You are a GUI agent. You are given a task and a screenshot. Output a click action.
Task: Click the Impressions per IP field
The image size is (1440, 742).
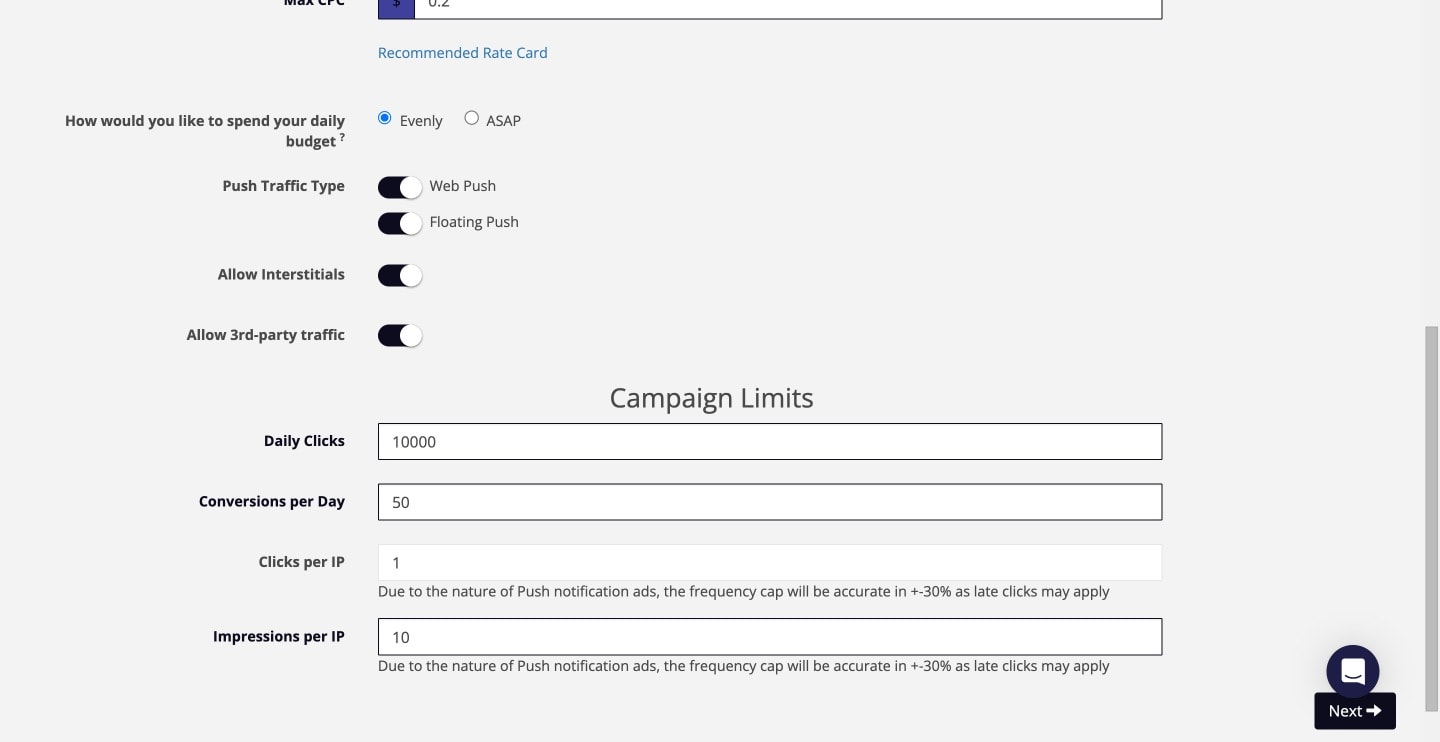click(770, 637)
